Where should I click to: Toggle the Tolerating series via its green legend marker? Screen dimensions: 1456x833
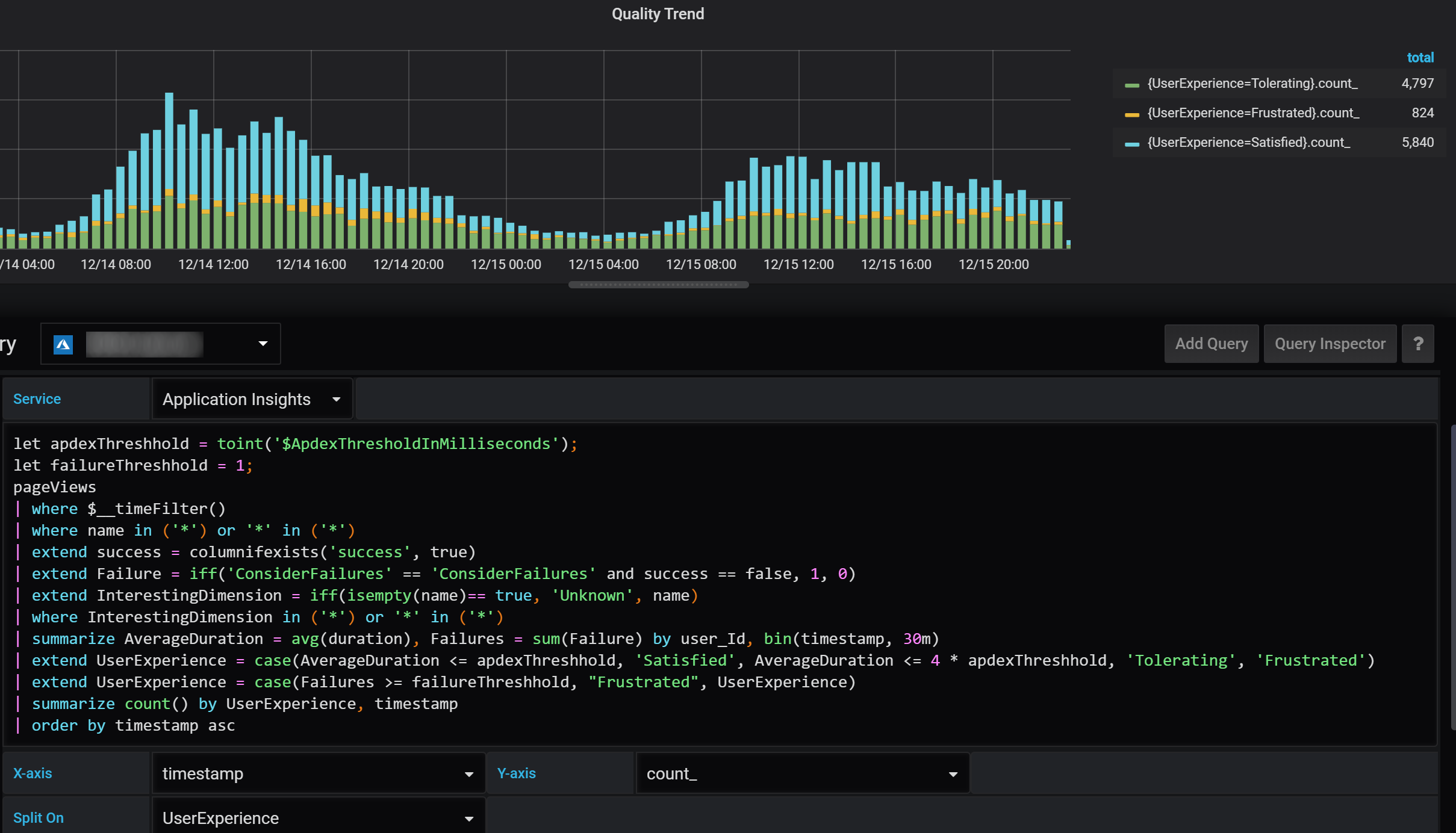[x=1132, y=83]
